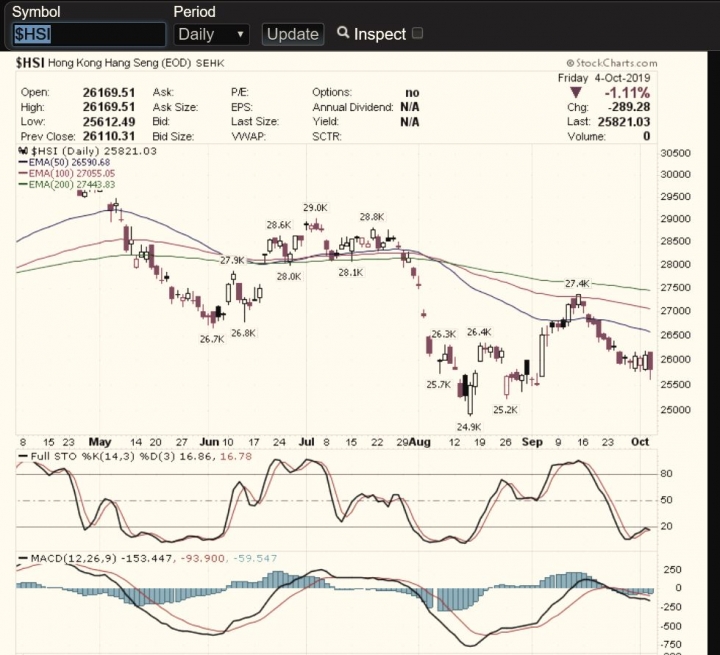720x655 pixels.
Task: Click the Update button
Action: click(293, 34)
